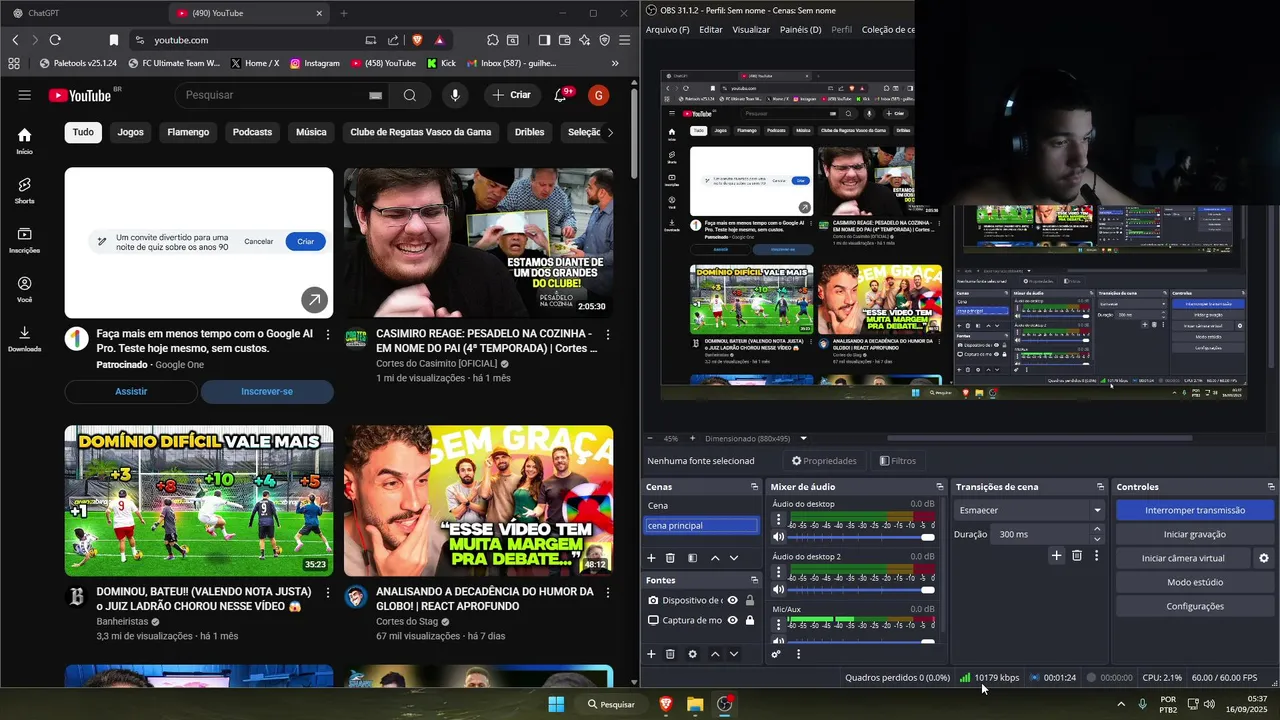Click Interromper transmissão button
Screen dimensions: 1280x720
pos(1195,510)
